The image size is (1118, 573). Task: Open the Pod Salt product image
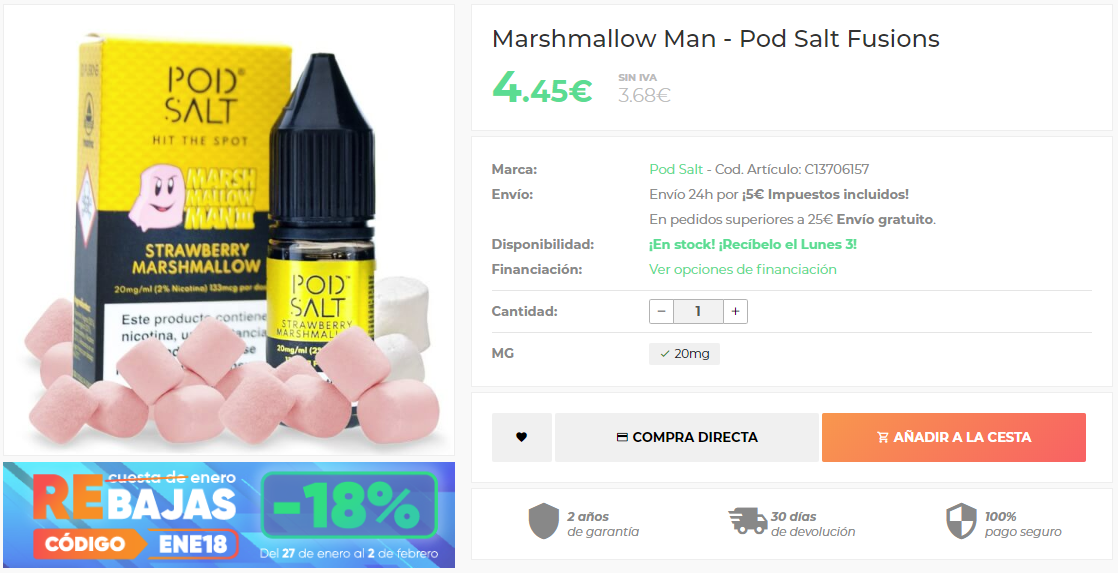pos(228,229)
